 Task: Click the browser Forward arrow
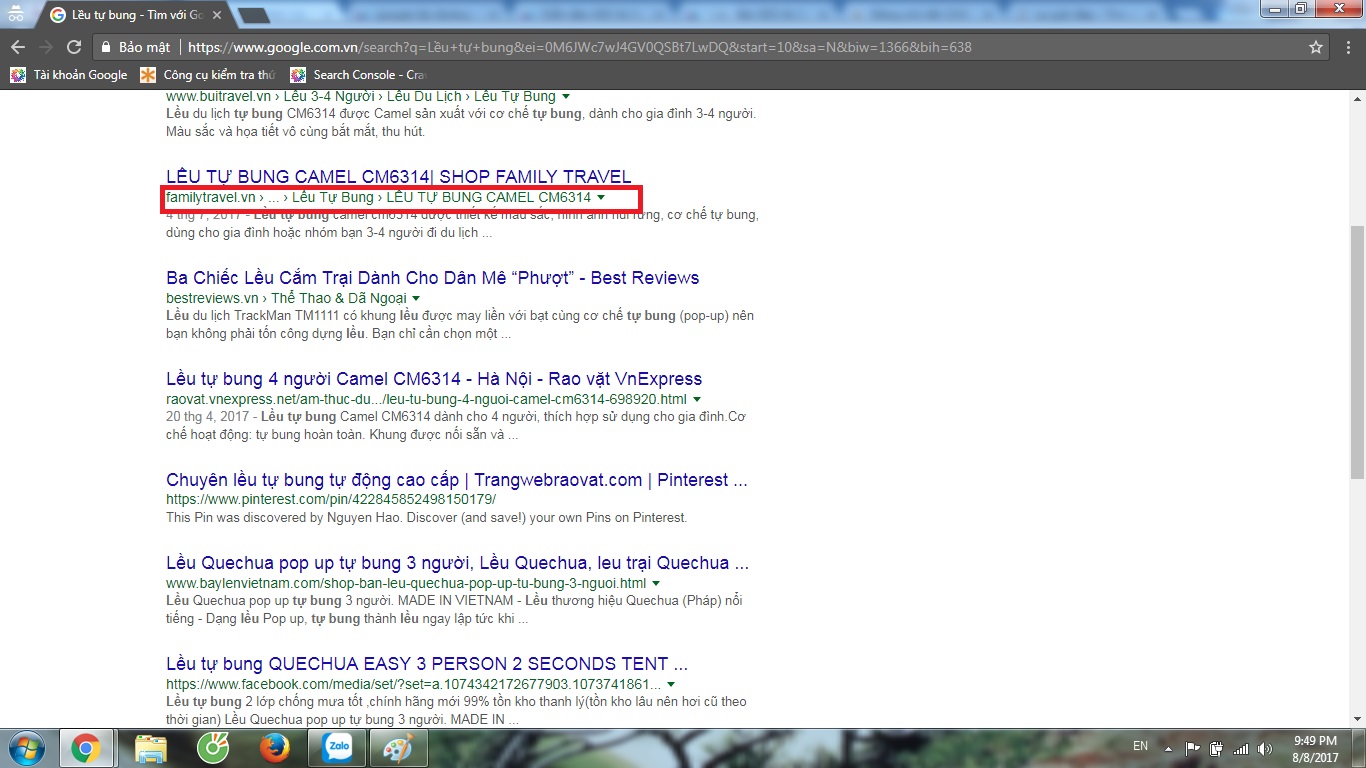point(46,47)
